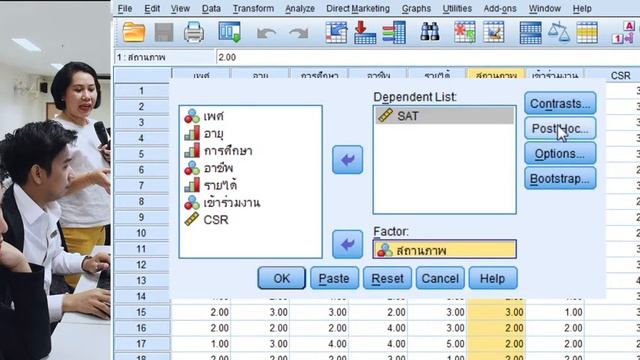Open the Utilities menu
The image size is (640, 360).
click(457, 8)
